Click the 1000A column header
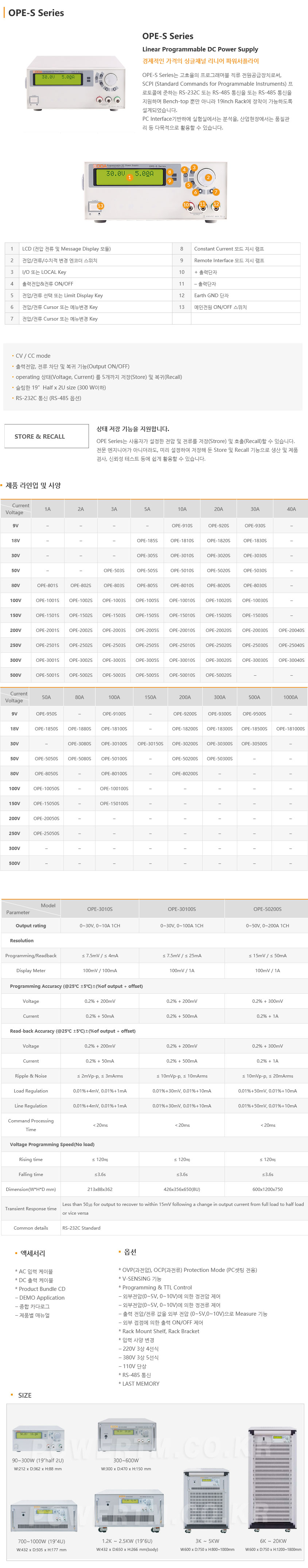Screen dimensions: 308x1568 (x=291, y=698)
